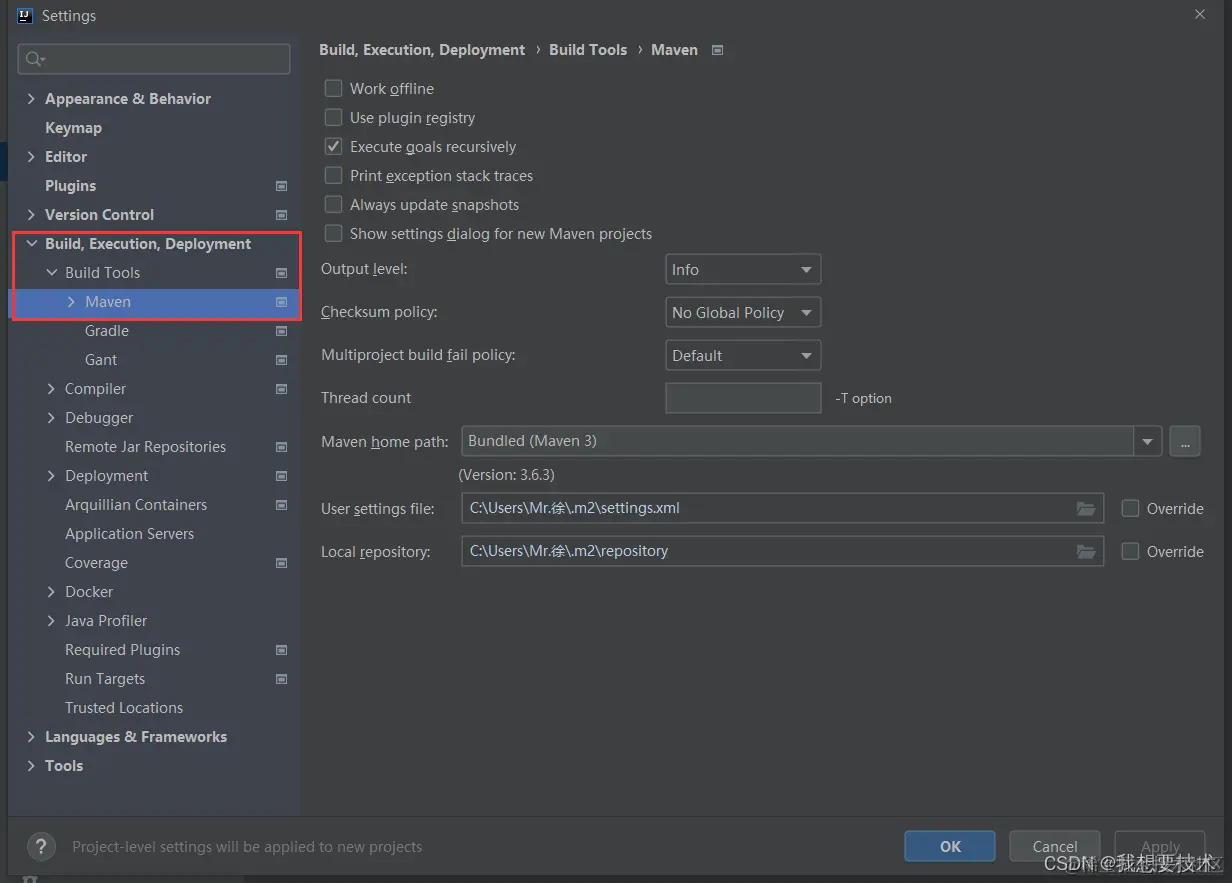Click Build, Execution, Deployment in breadcrumb
1232x883 pixels.
tap(422, 50)
